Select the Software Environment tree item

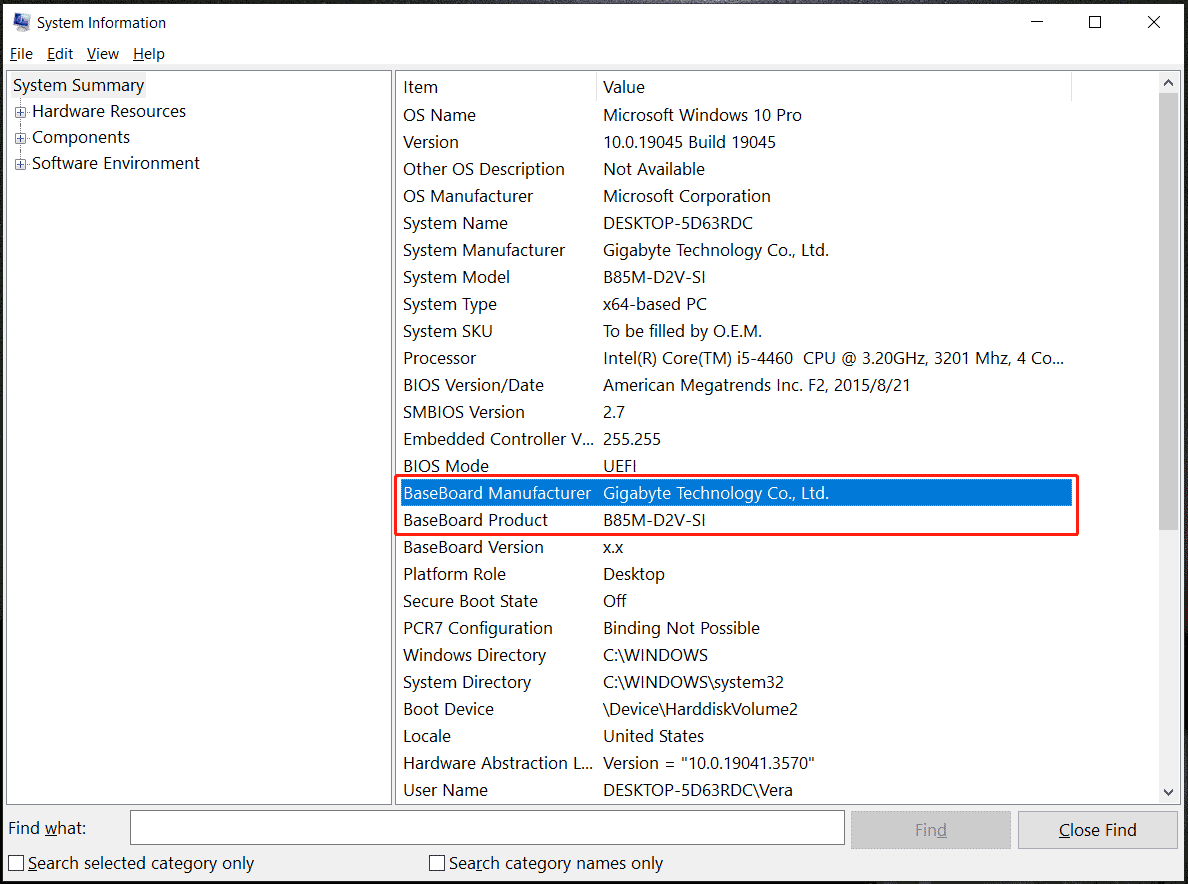[115, 163]
